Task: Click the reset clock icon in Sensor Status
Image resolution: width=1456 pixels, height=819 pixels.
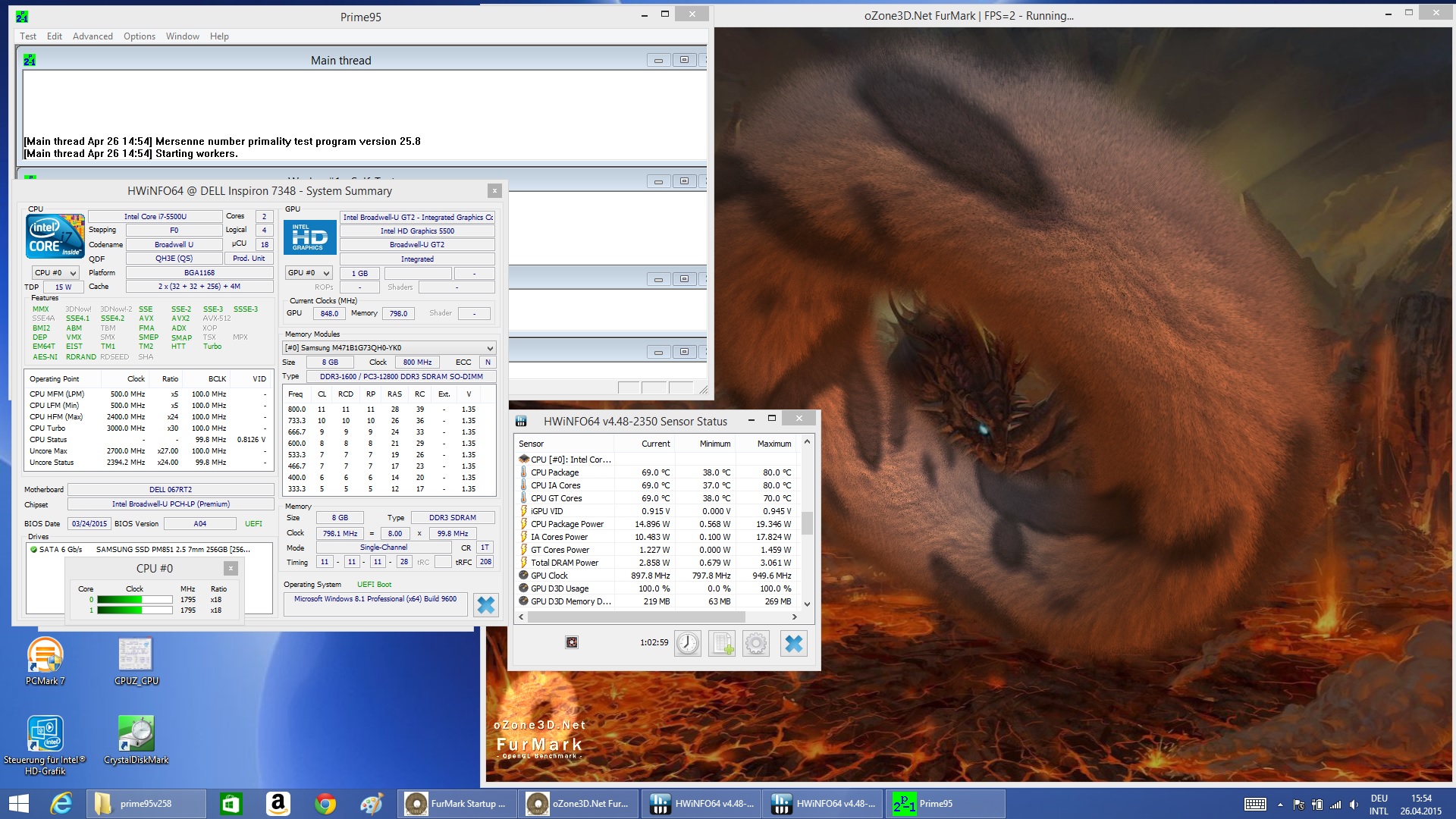Action: click(687, 643)
